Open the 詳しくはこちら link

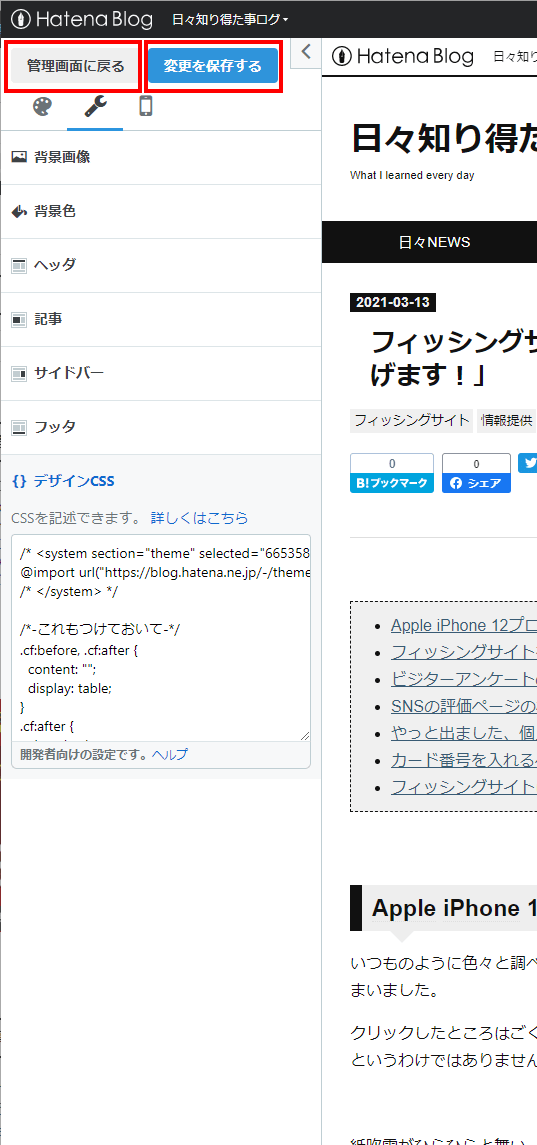(199, 518)
